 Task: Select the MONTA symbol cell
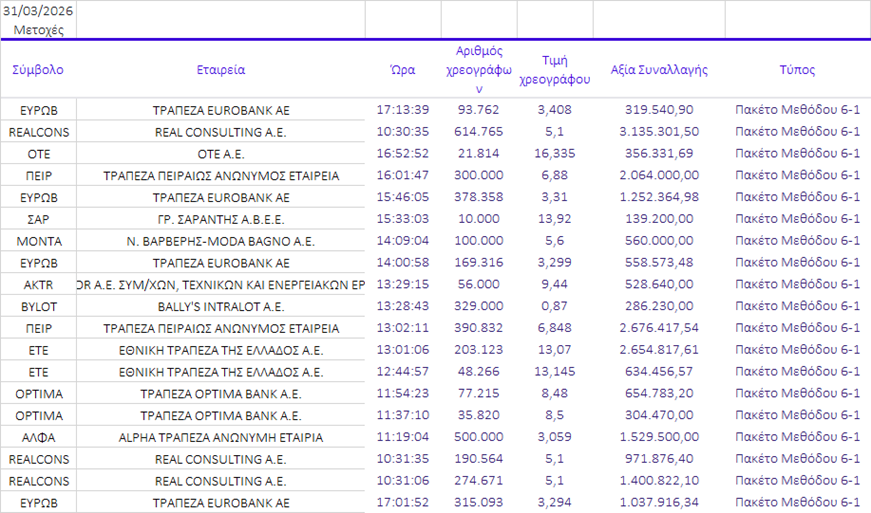pyautogui.click(x=38, y=242)
